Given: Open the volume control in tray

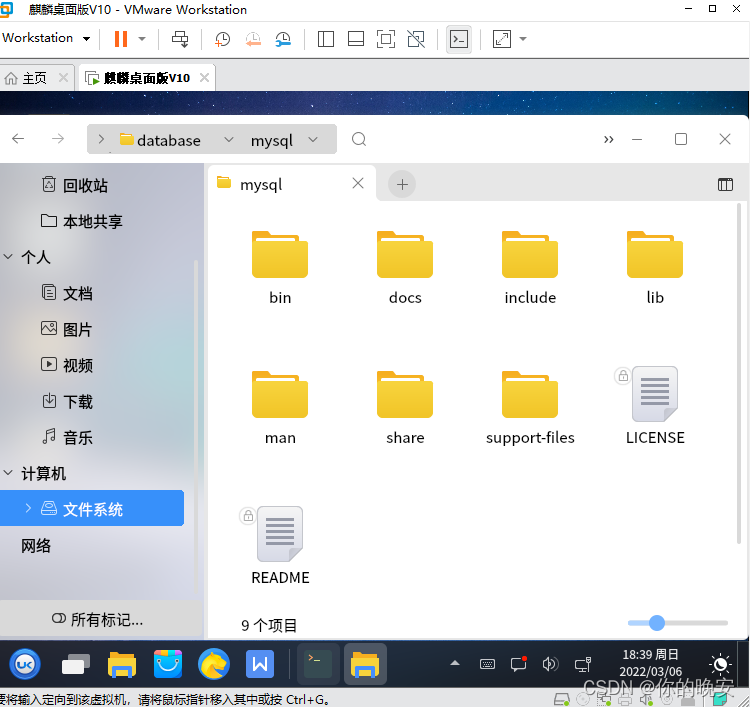Looking at the screenshot, I should 550,664.
